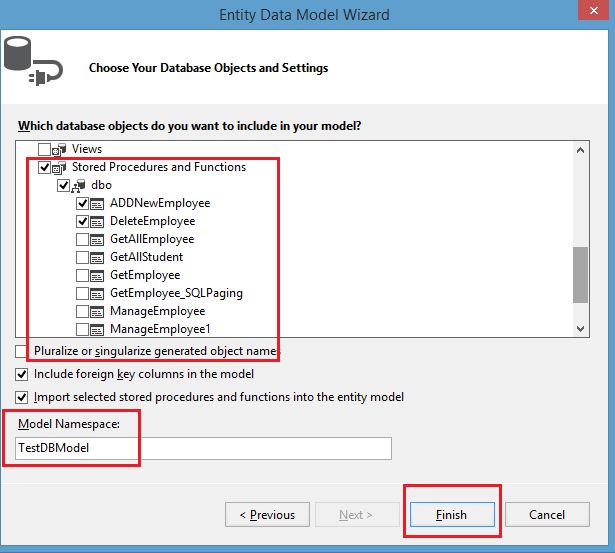Image resolution: width=615 pixels, height=553 pixels.
Task: Go back with the Previous button
Action: pyautogui.click(x=267, y=515)
